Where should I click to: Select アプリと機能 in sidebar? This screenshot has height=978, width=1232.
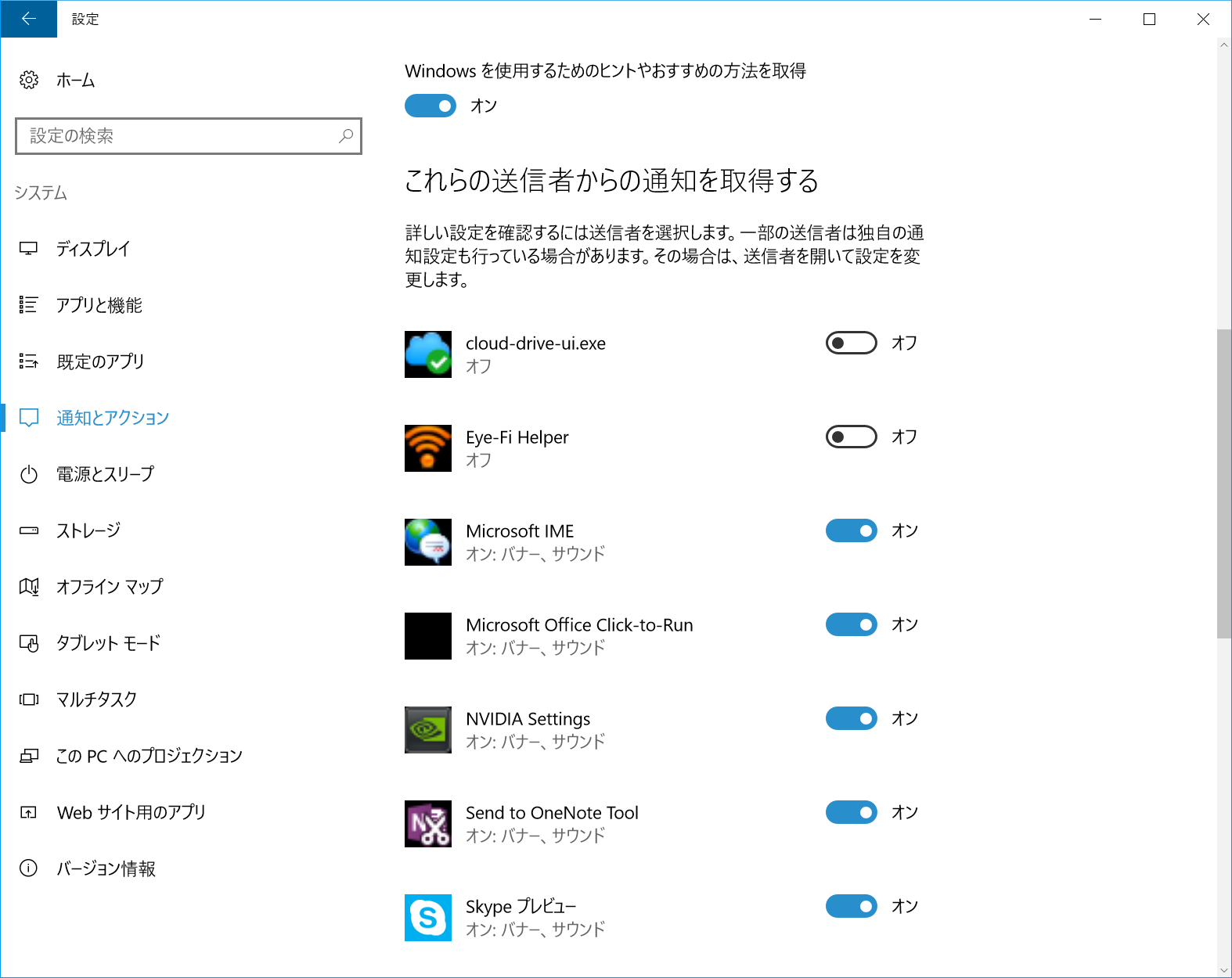coord(99,305)
